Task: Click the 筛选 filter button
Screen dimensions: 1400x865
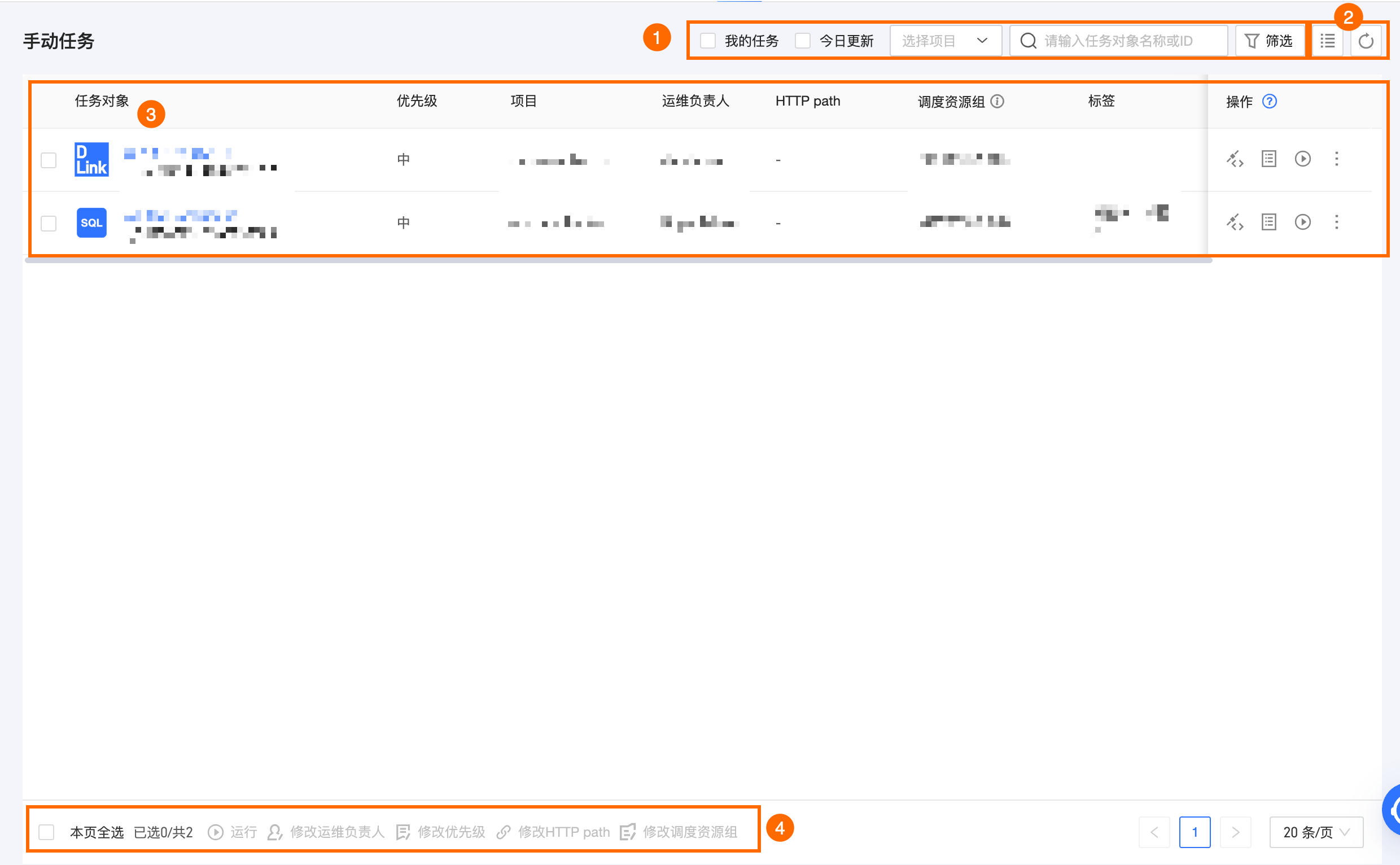Action: (x=1269, y=41)
